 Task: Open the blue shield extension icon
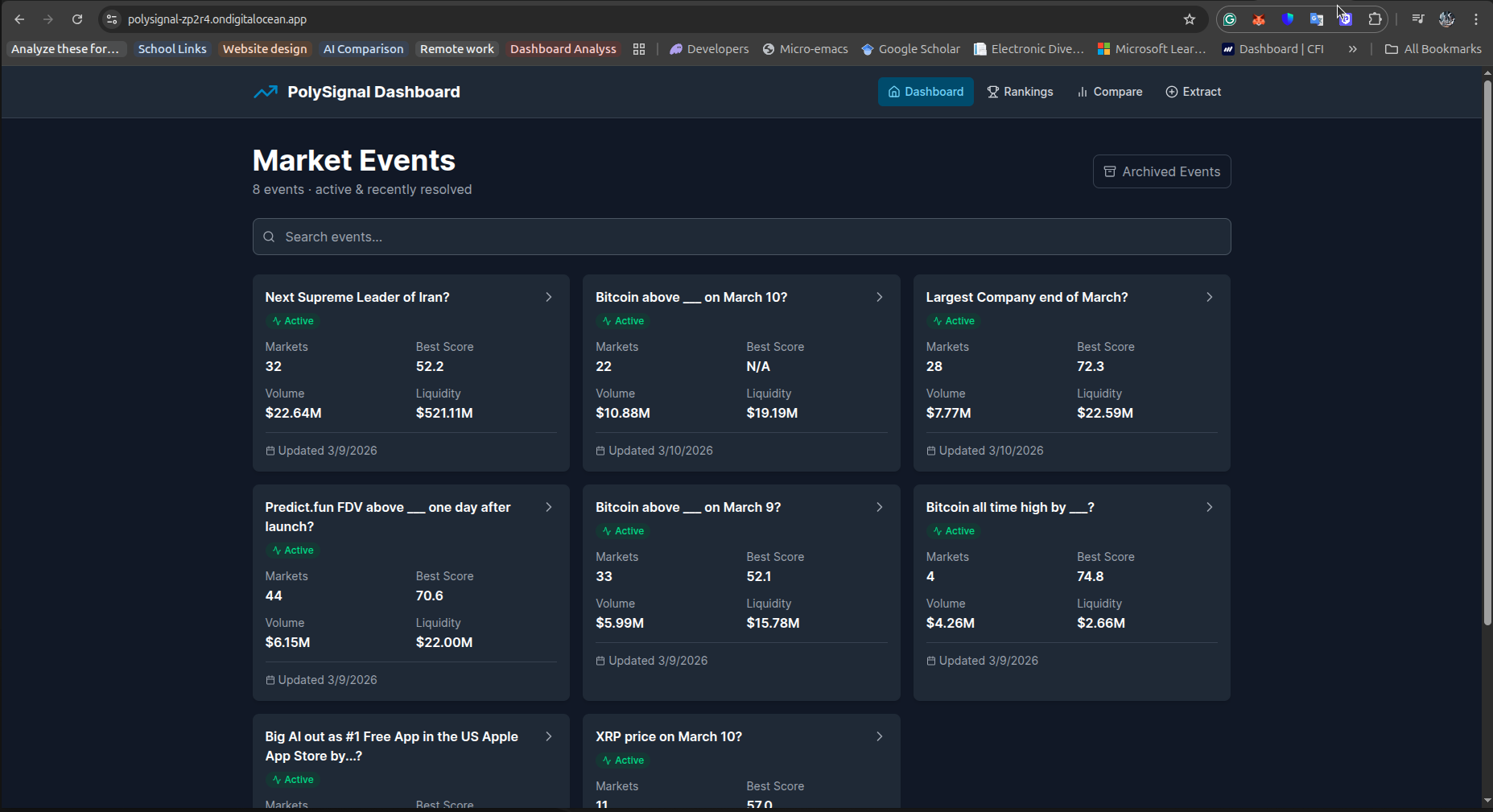click(x=1288, y=19)
